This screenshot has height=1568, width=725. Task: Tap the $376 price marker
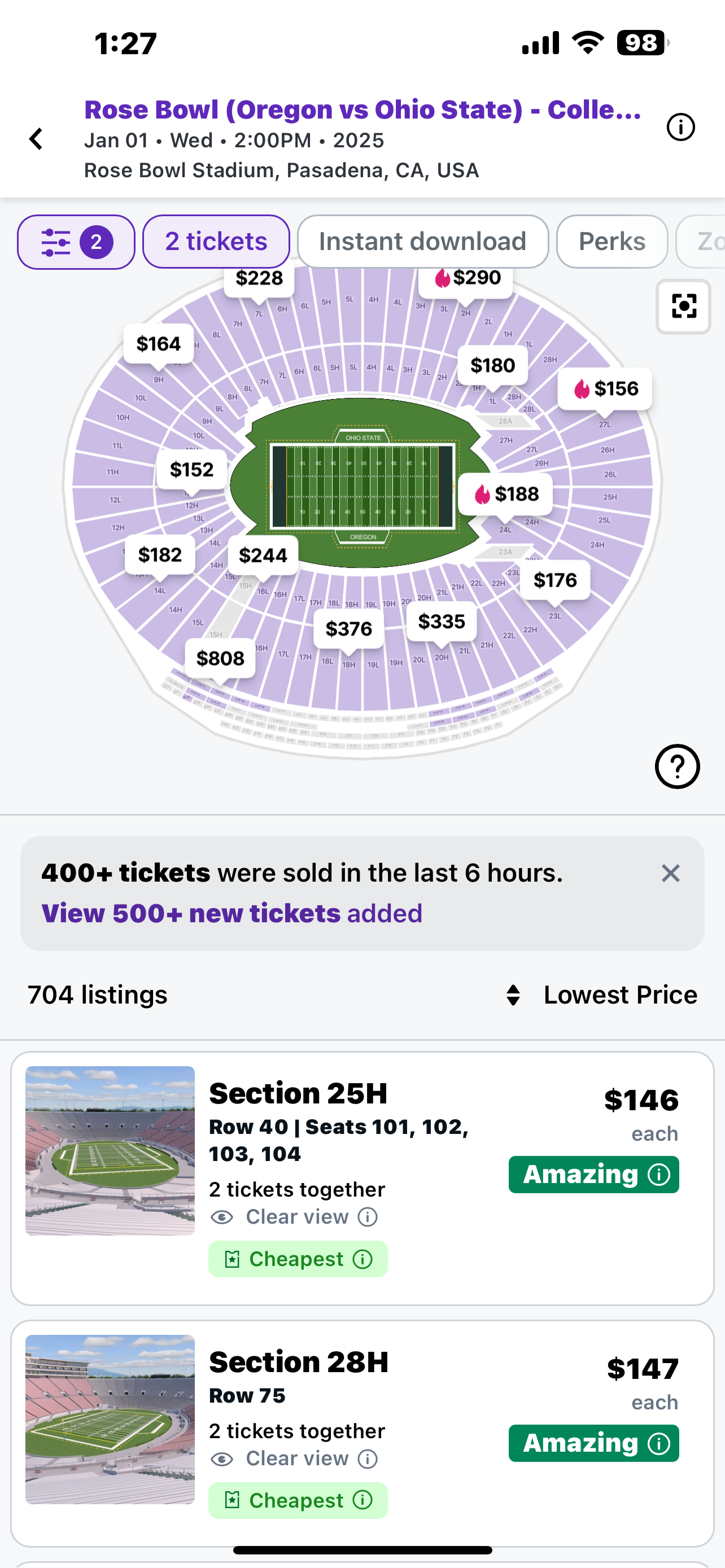(349, 629)
